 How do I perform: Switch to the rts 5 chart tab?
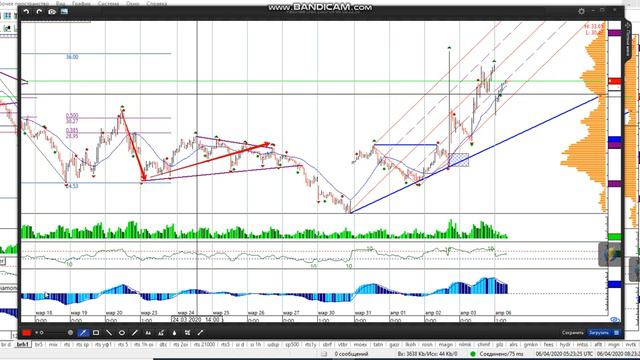122,344
